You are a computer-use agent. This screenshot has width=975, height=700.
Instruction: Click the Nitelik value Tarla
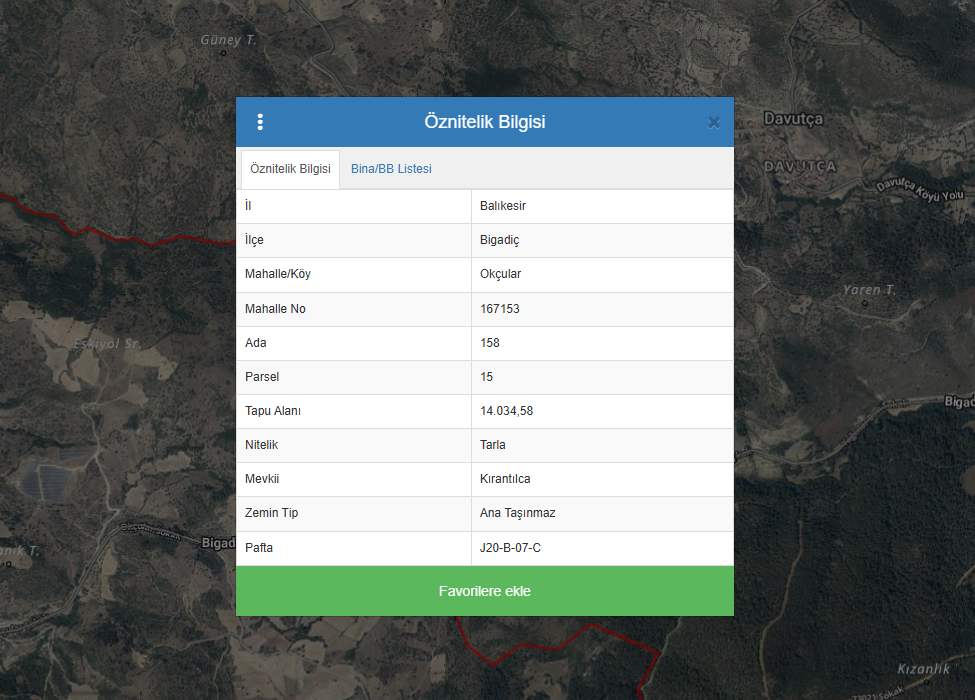493,445
